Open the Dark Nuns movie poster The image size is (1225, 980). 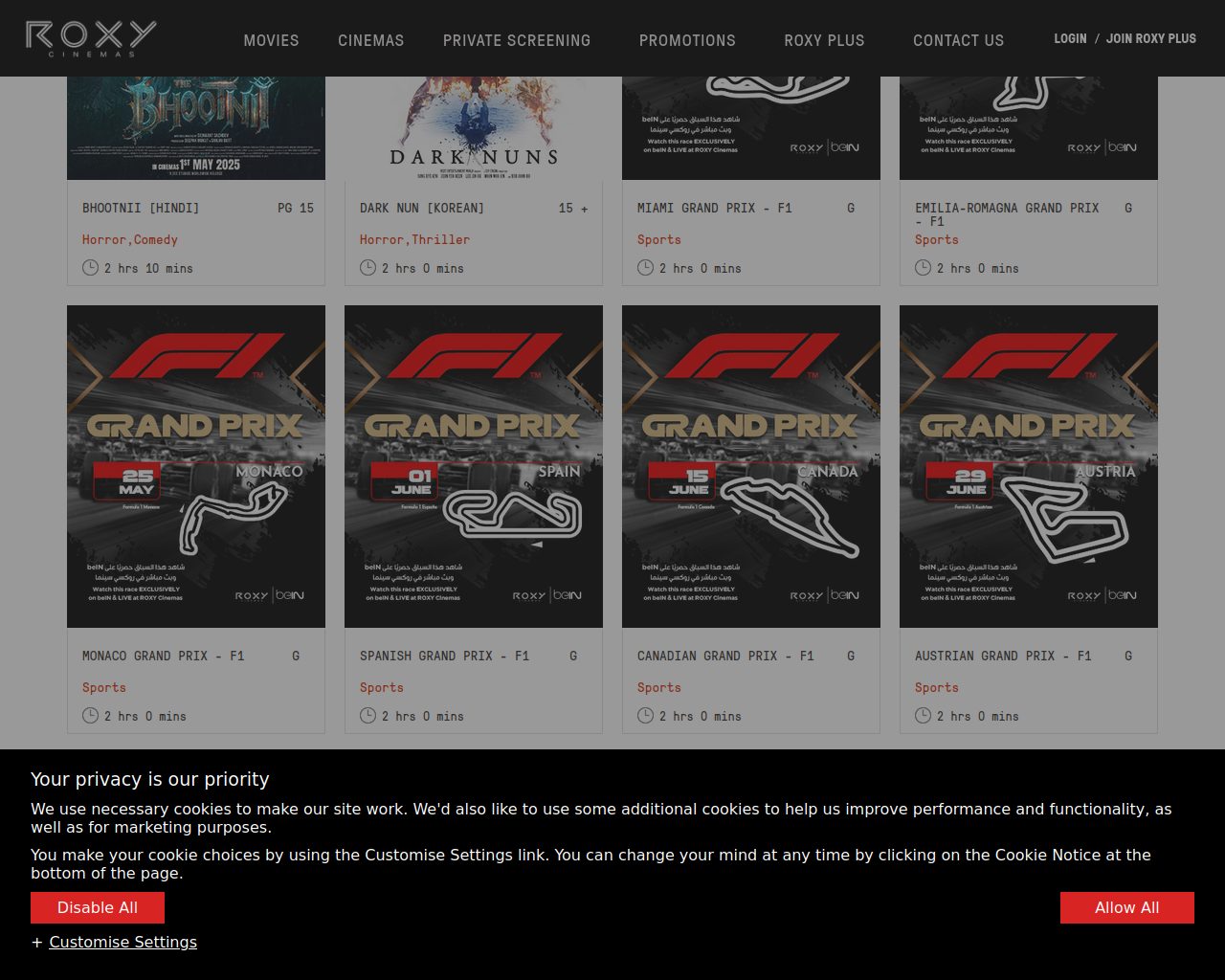pos(474,128)
